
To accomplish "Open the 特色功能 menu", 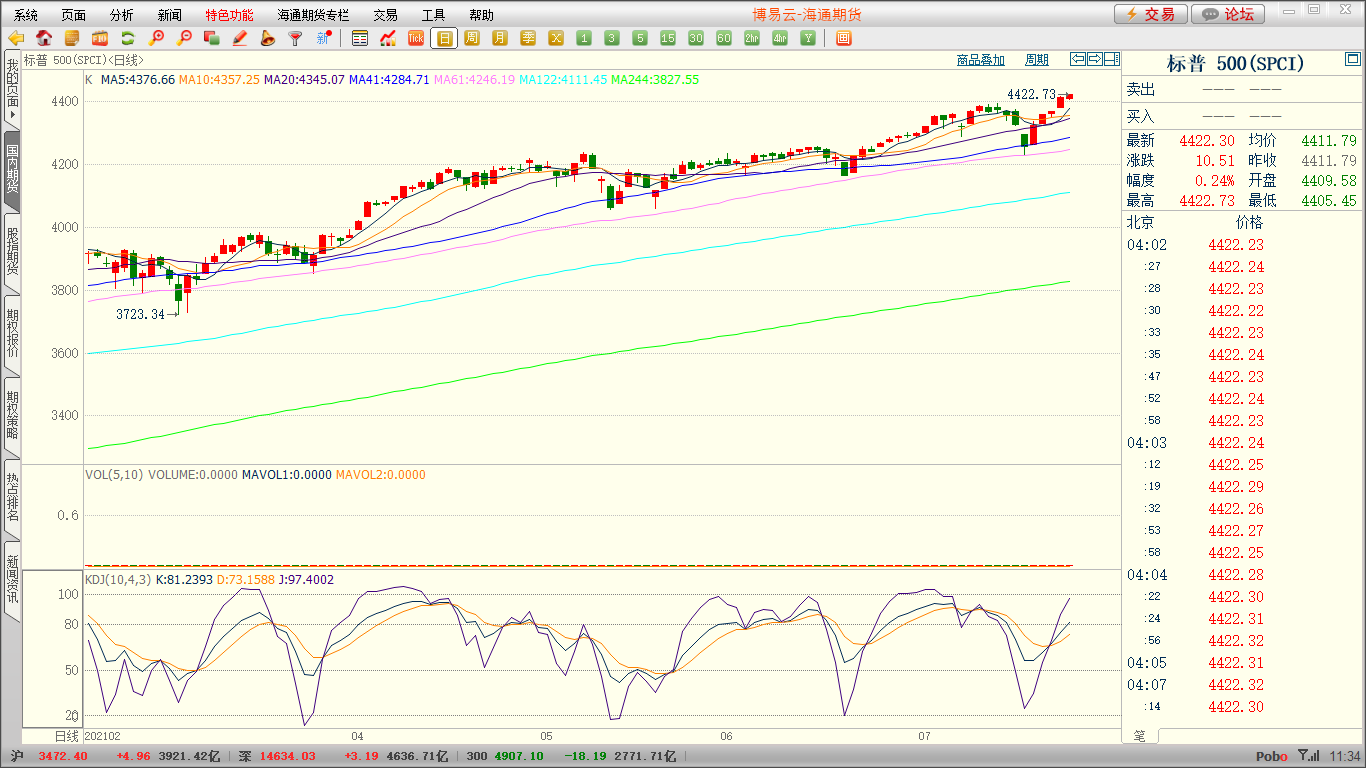I will 229,15.
